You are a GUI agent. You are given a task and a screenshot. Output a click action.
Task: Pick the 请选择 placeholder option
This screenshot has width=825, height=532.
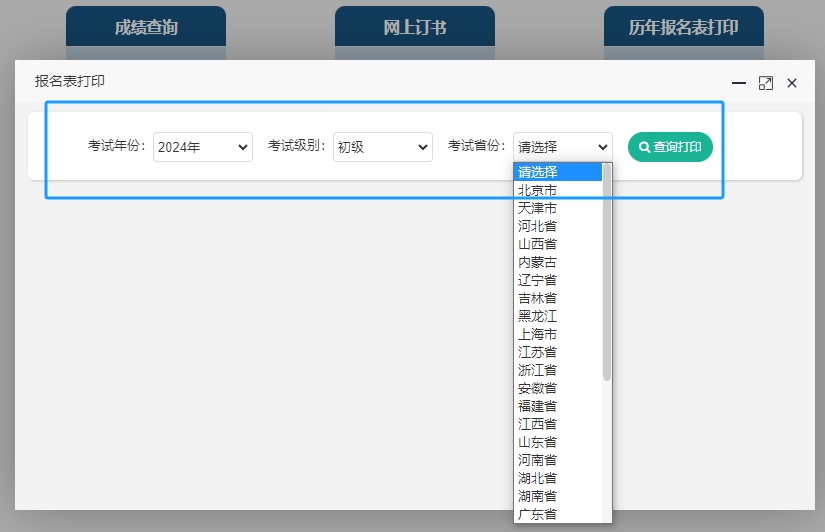click(538, 172)
